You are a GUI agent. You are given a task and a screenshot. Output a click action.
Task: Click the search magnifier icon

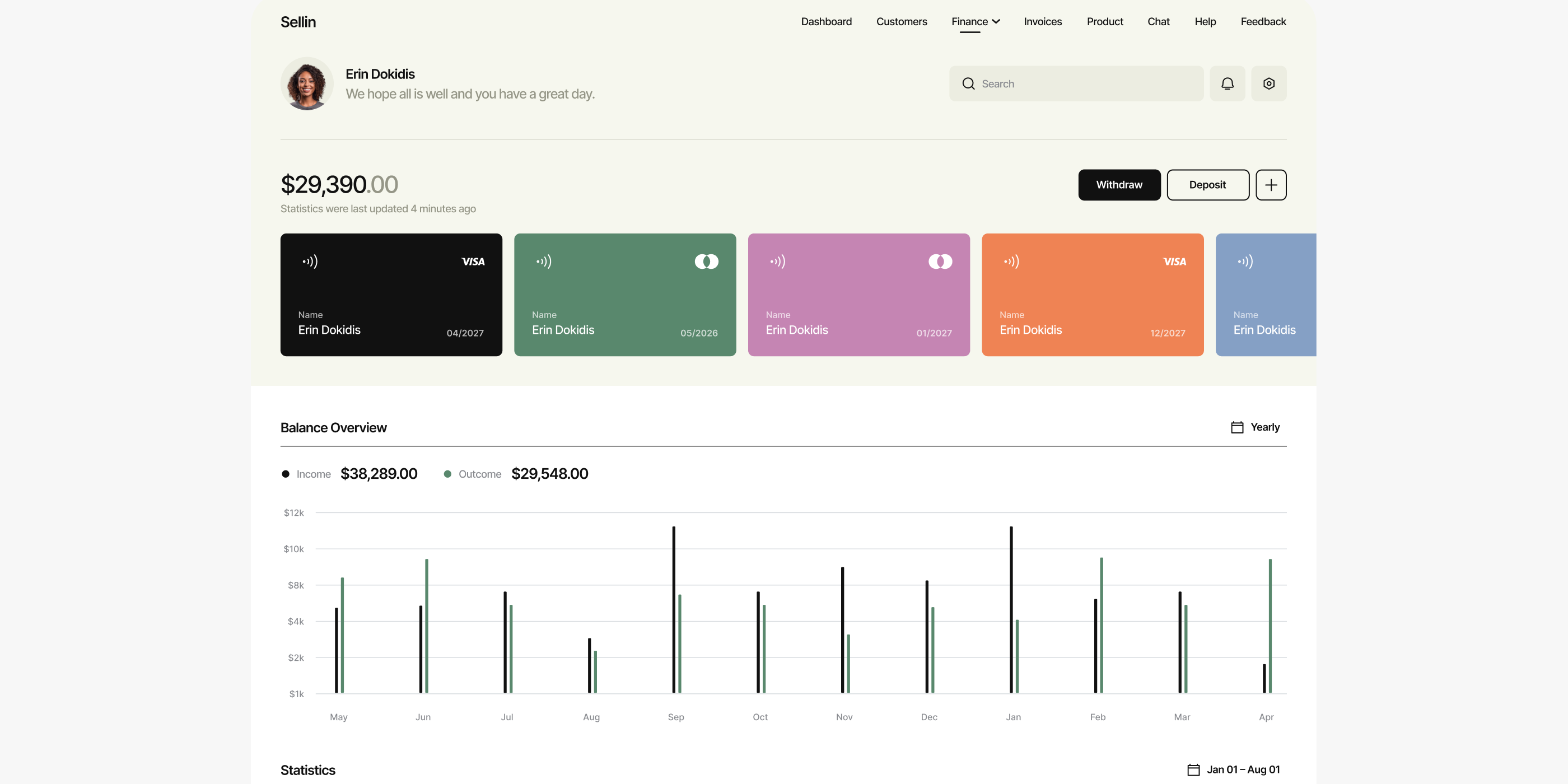tap(968, 83)
